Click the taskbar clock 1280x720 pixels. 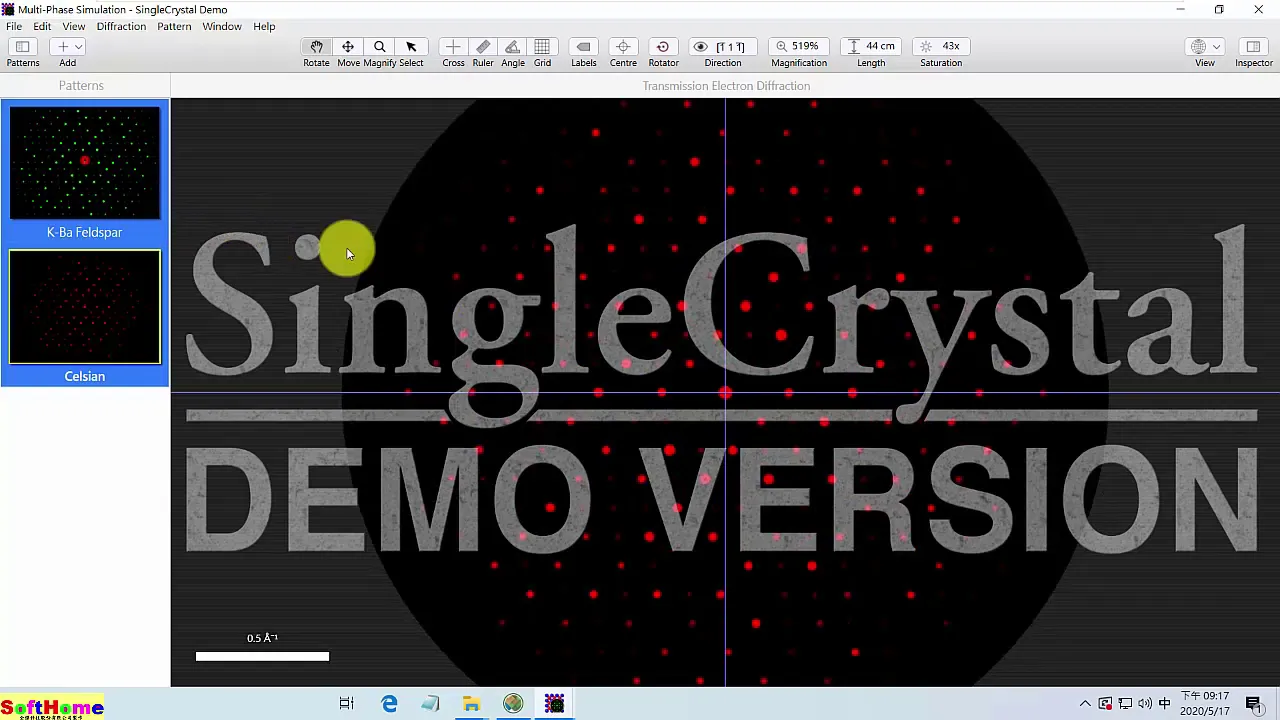pos(1205,704)
